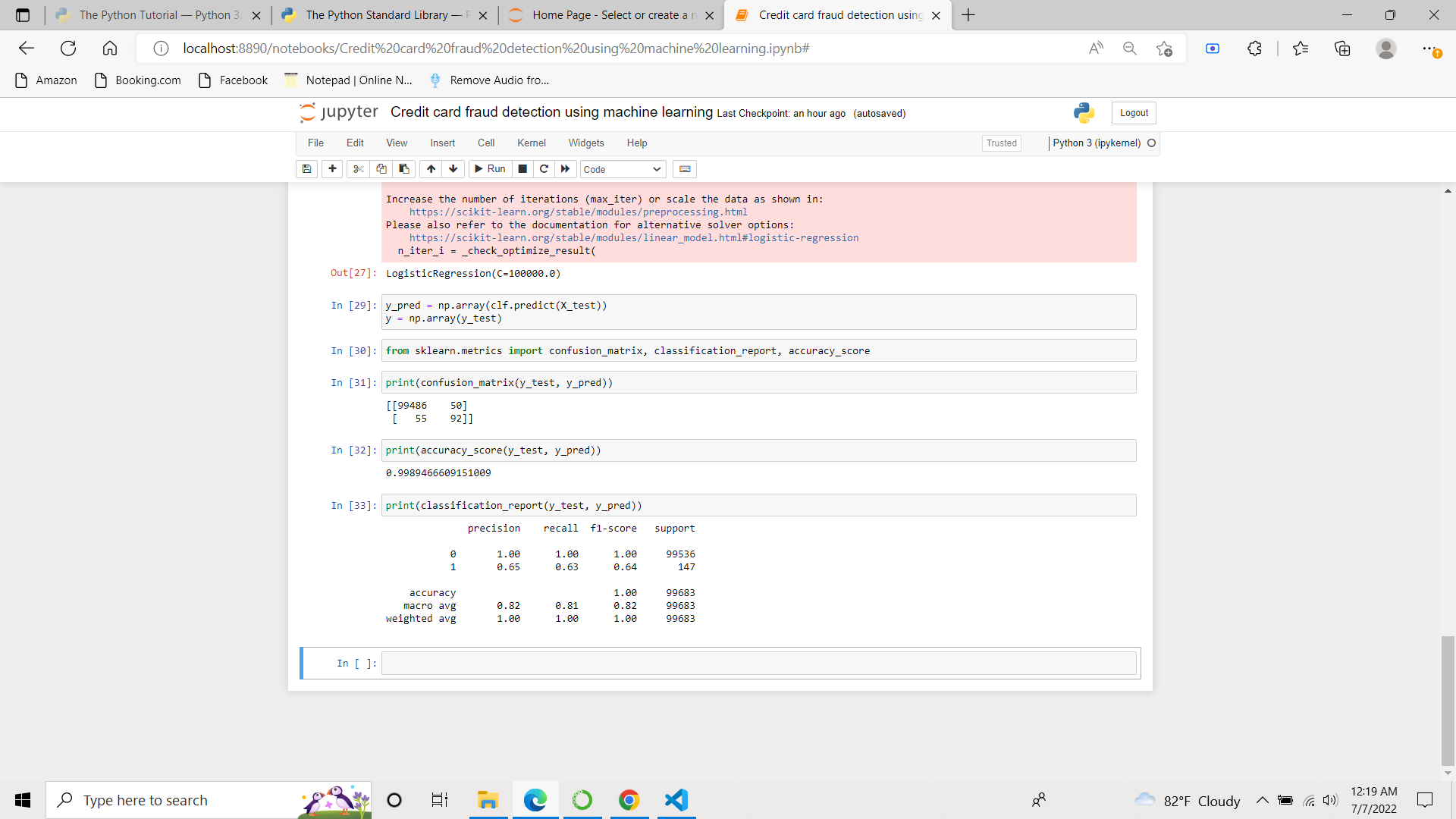The image size is (1456, 819).
Task: Open Visual Studio Code from the taskbar
Action: tap(676, 800)
